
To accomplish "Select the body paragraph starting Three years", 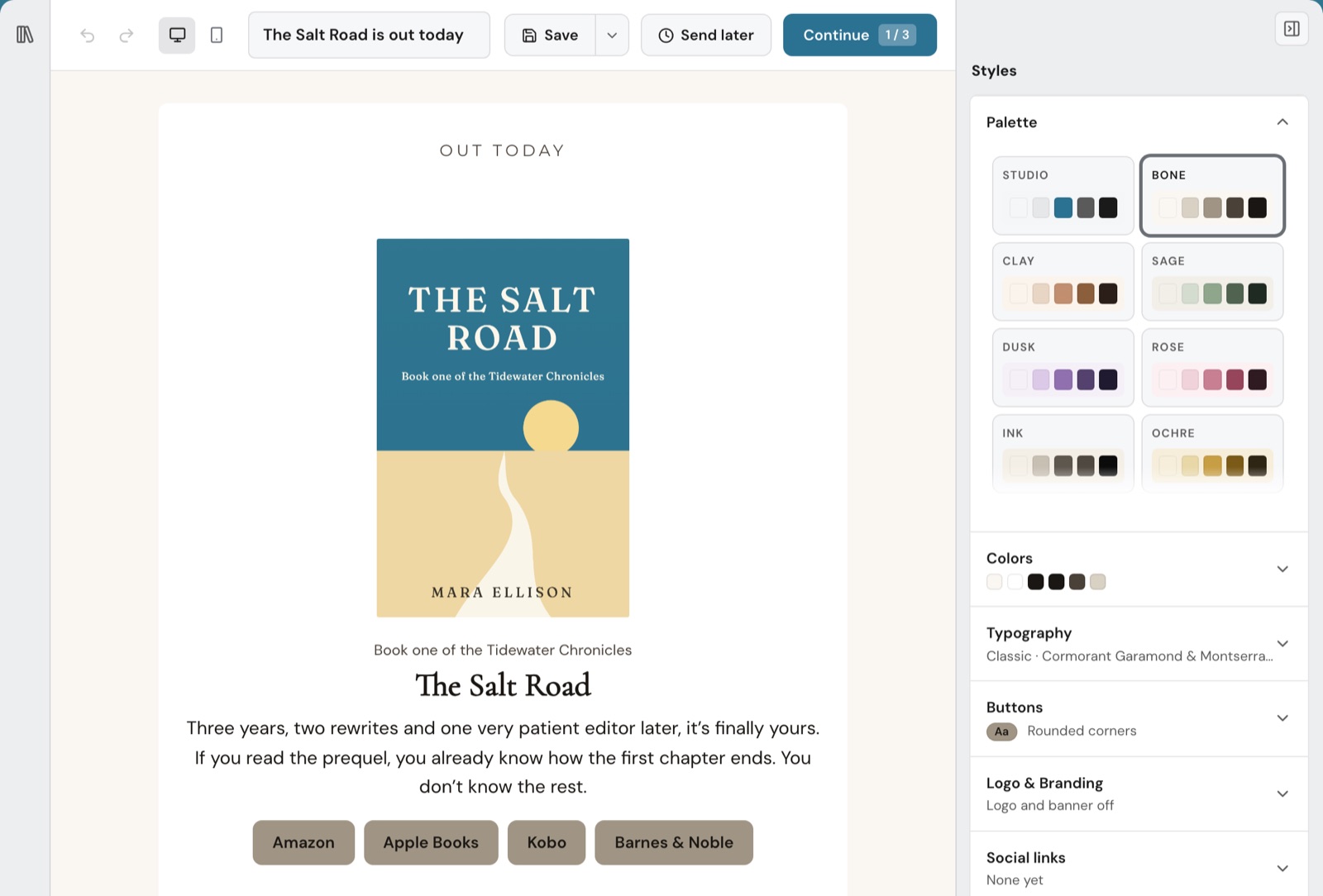I will pos(503,757).
